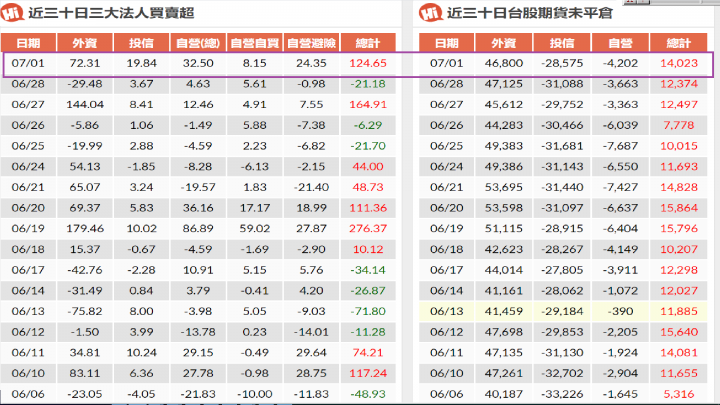This screenshot has height=405, width=720.
Task: Click the title 近三十日三大法人買賣超
Action: click(x=112, y=13)
